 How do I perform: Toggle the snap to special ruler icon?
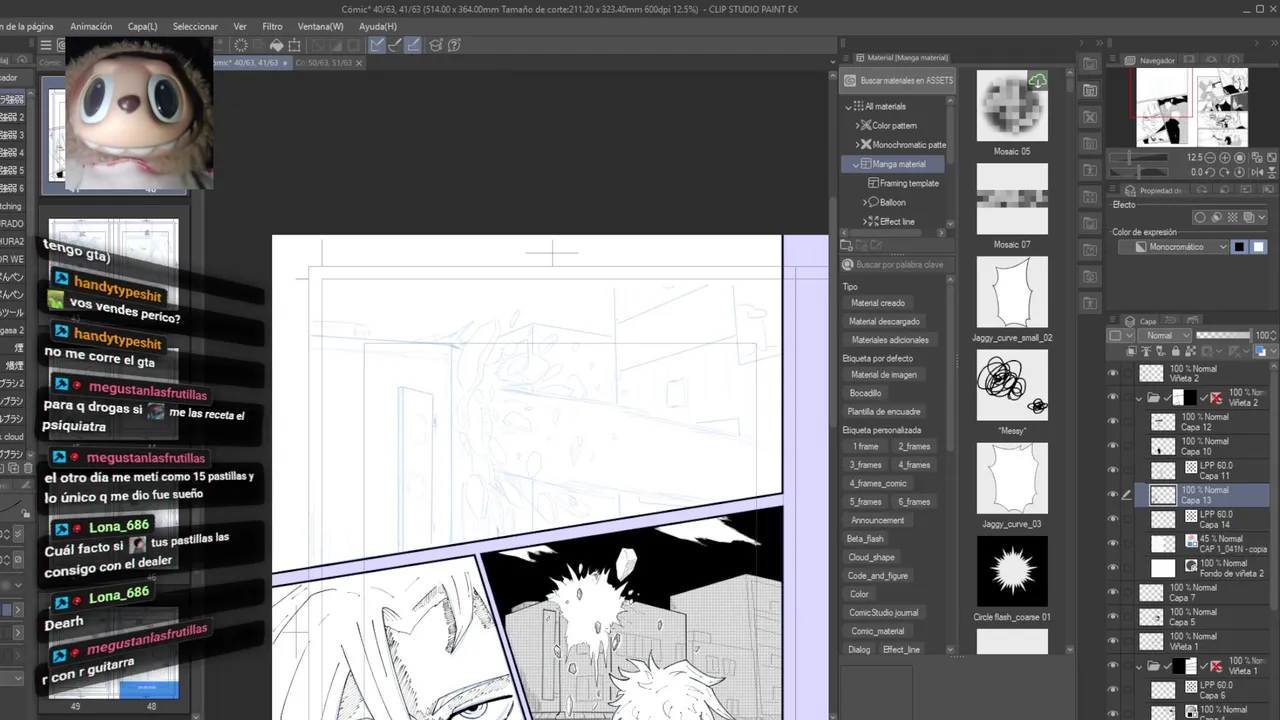click(394, 45)
